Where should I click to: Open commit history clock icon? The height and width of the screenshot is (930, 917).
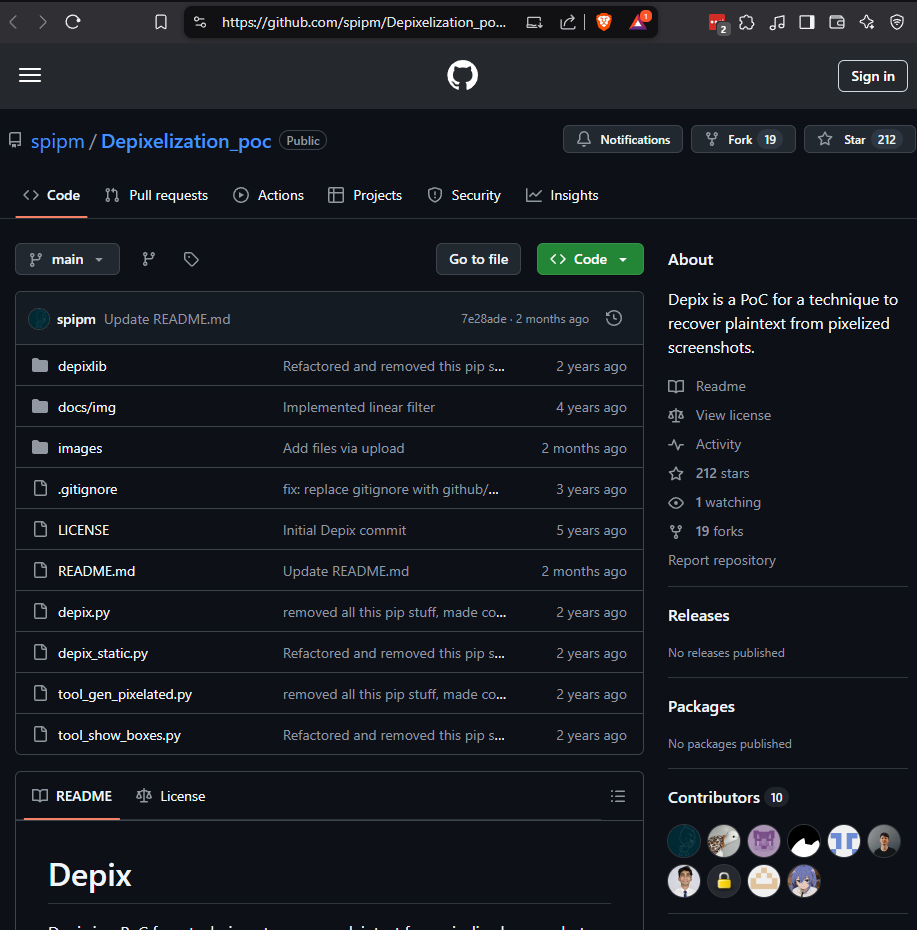coord(614,318)
